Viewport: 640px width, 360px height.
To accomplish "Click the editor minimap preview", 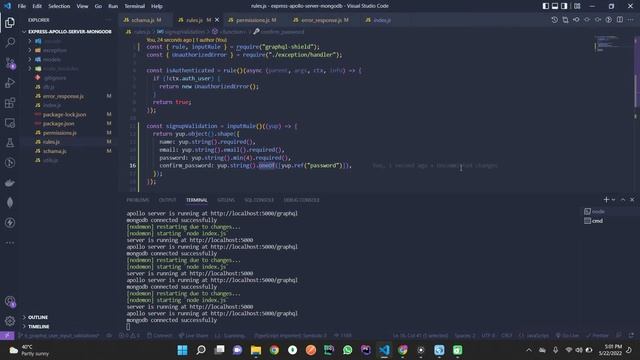I will 607,44.
